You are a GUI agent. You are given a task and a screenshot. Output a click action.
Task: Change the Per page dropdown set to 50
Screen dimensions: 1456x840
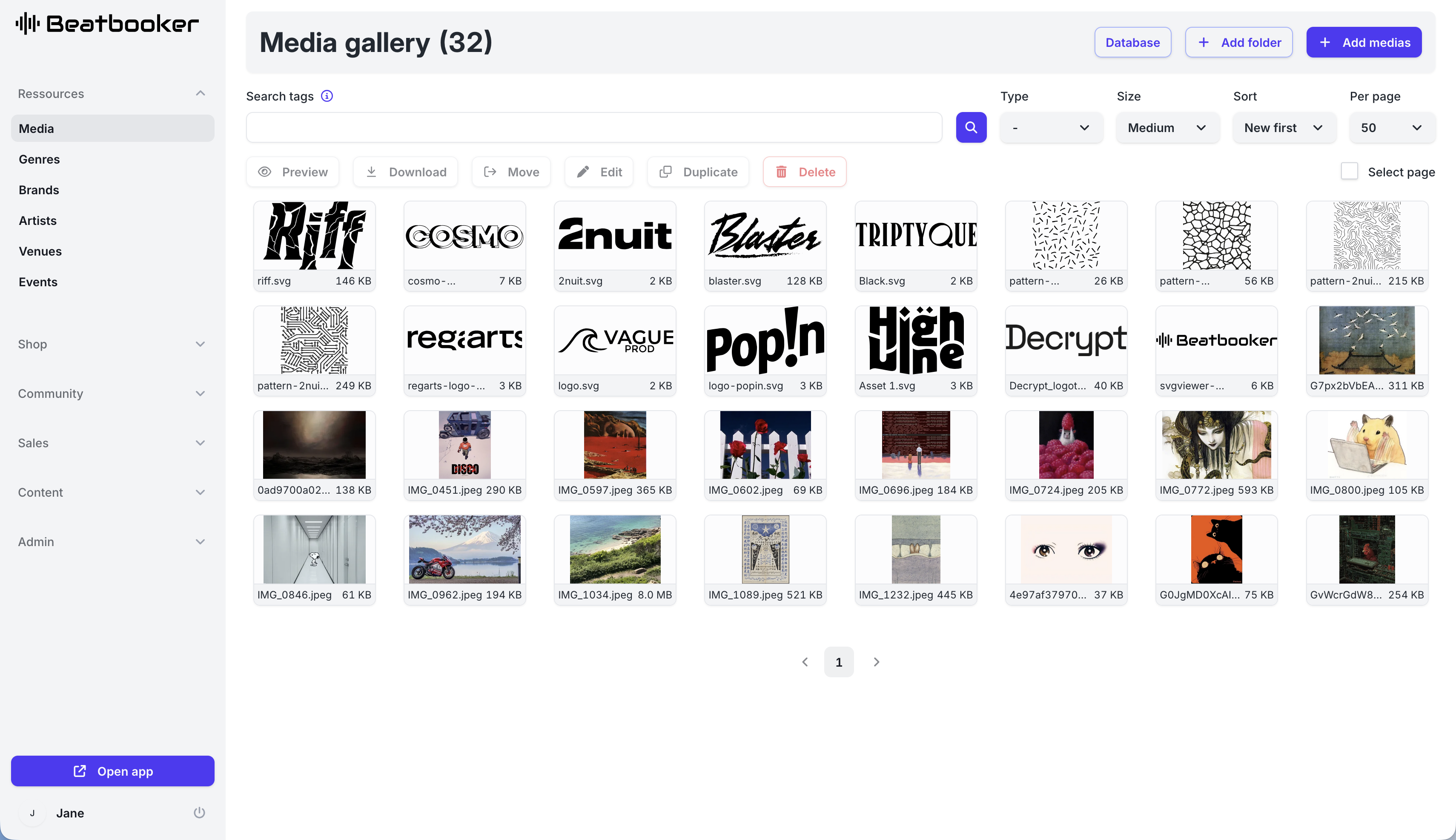(x=1391, y=127)
